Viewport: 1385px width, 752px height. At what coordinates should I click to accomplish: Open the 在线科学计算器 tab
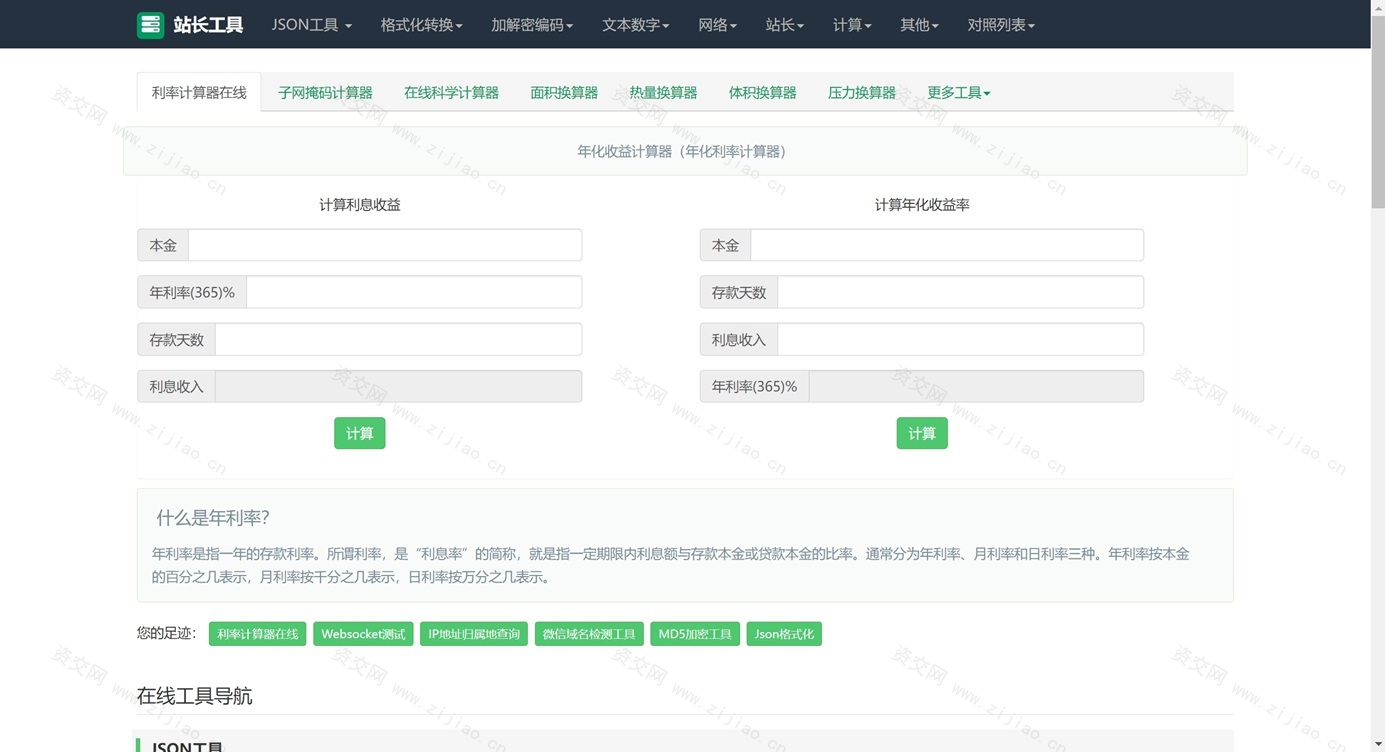pos(451,93)
